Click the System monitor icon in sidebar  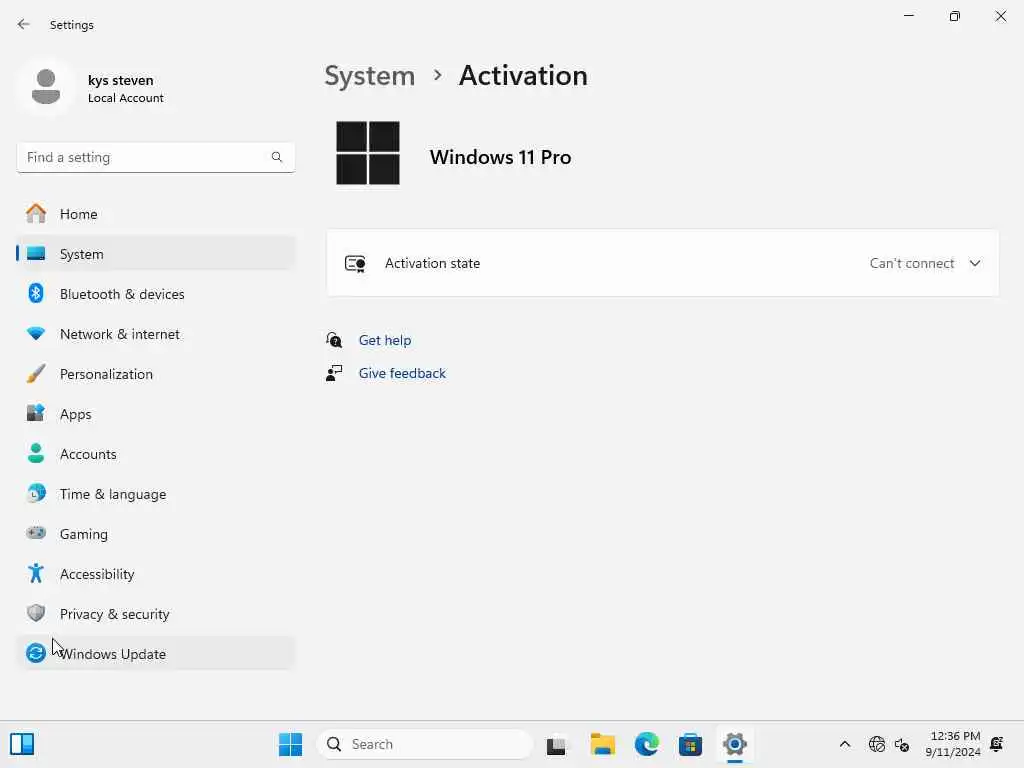pyautogui.click(x=36, y=254)
